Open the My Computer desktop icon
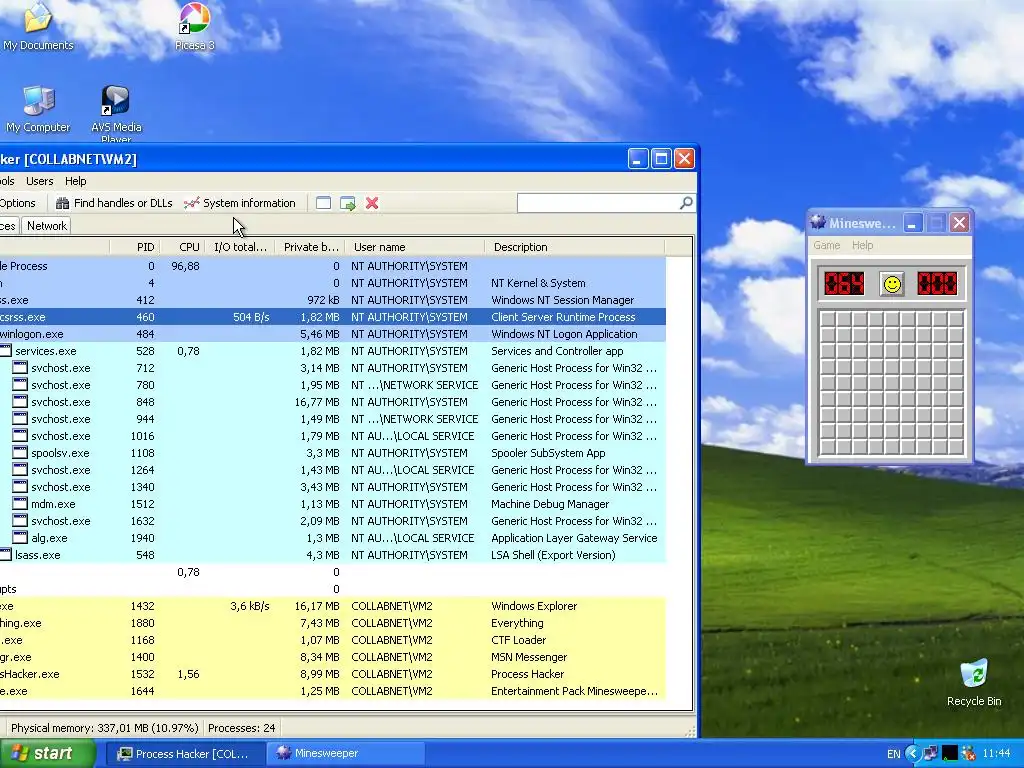This screenshot has height=768, width=1024. tap(38, 110)
